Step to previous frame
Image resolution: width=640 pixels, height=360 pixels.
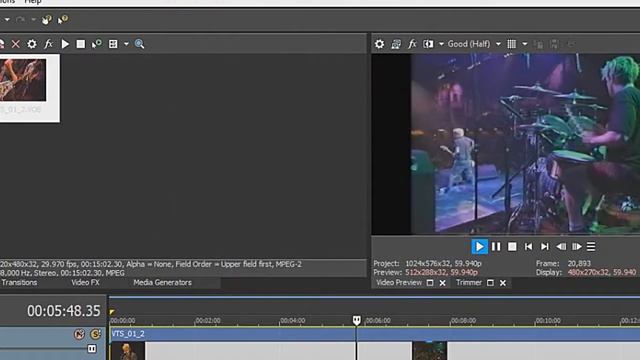coord(561,247)
